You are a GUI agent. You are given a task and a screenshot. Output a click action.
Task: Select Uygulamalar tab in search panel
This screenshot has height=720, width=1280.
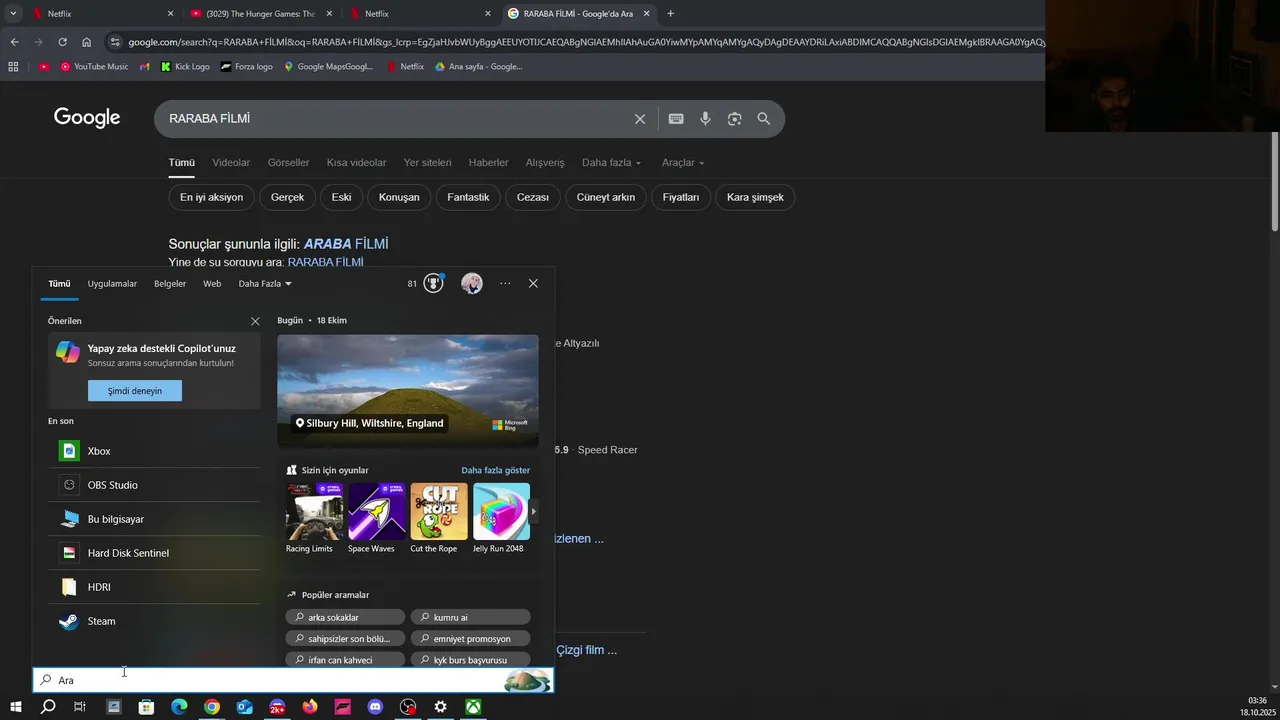pos(112,284)
